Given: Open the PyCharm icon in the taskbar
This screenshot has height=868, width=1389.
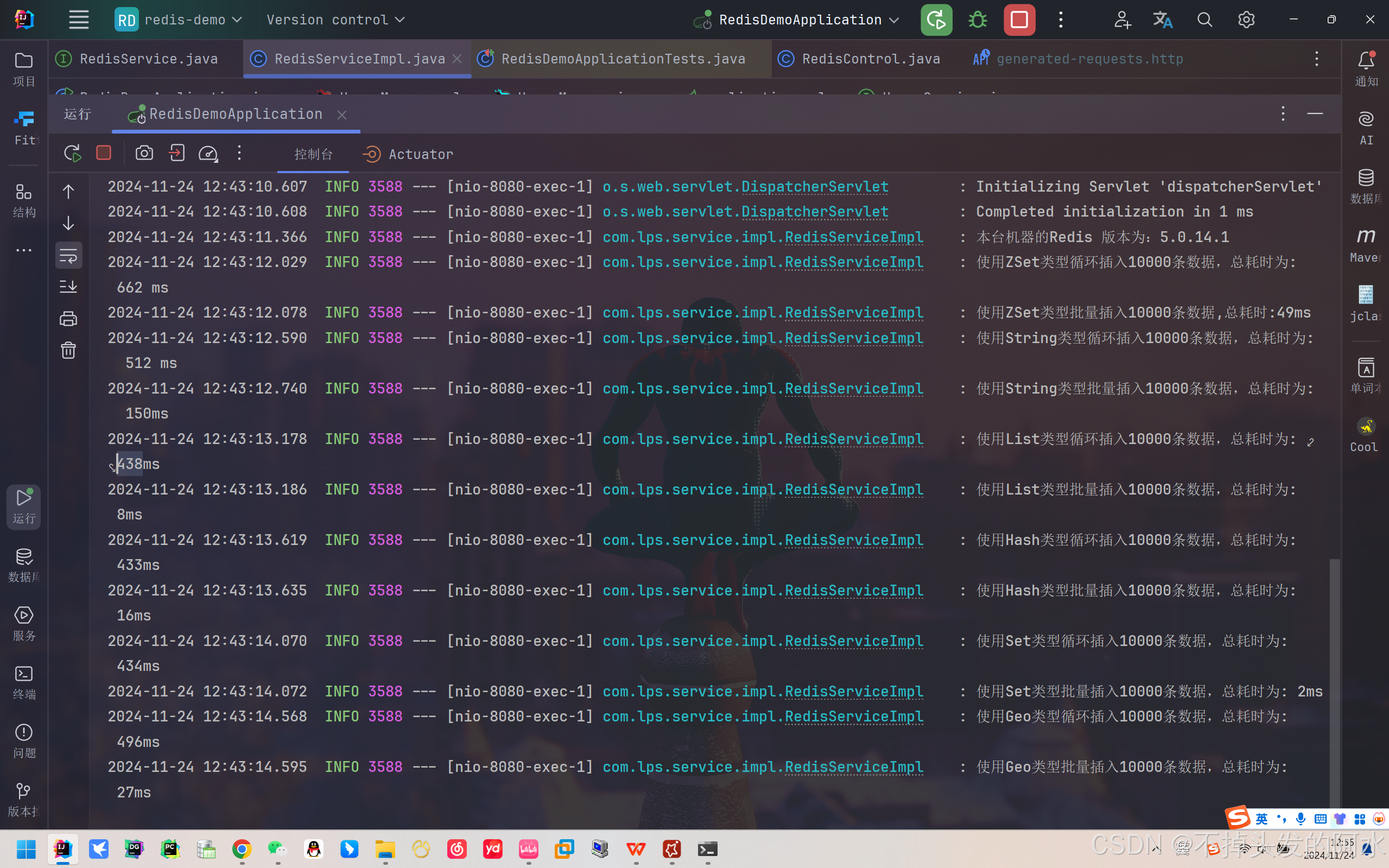Looking at the screenshot, I should [x=170, y=848].
